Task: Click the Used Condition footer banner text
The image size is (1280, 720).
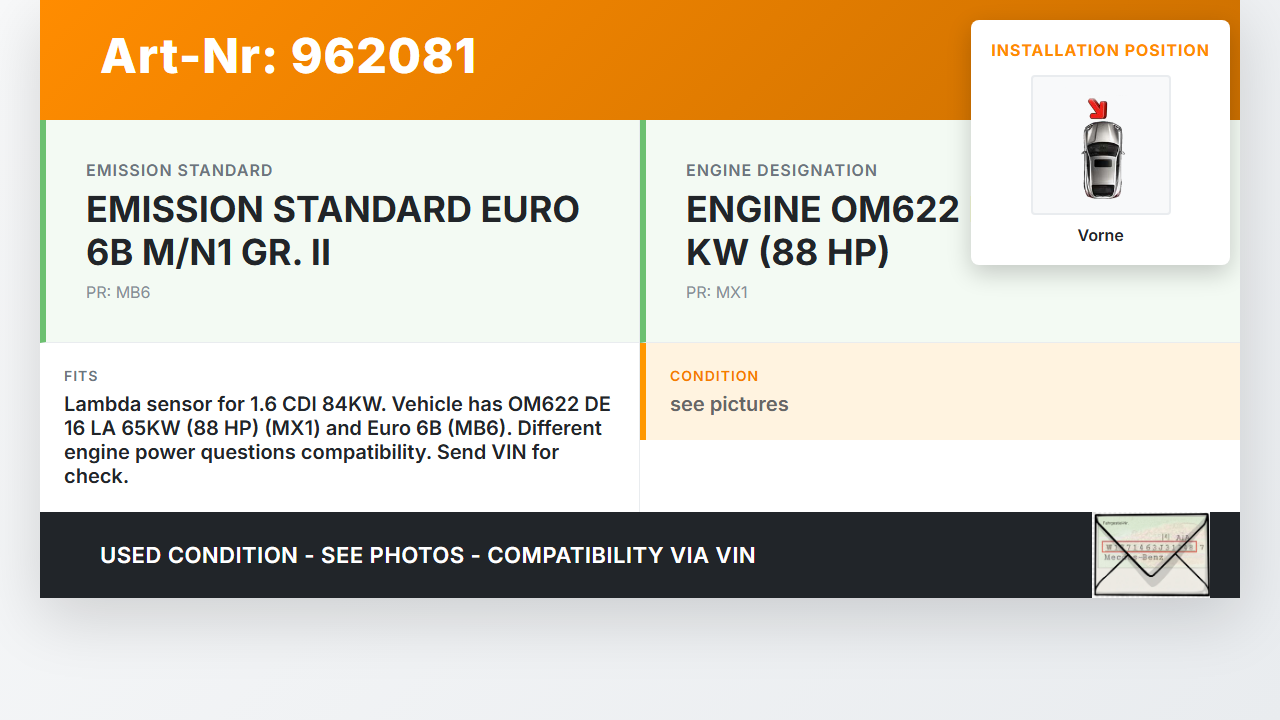Action: pos(427,555)
